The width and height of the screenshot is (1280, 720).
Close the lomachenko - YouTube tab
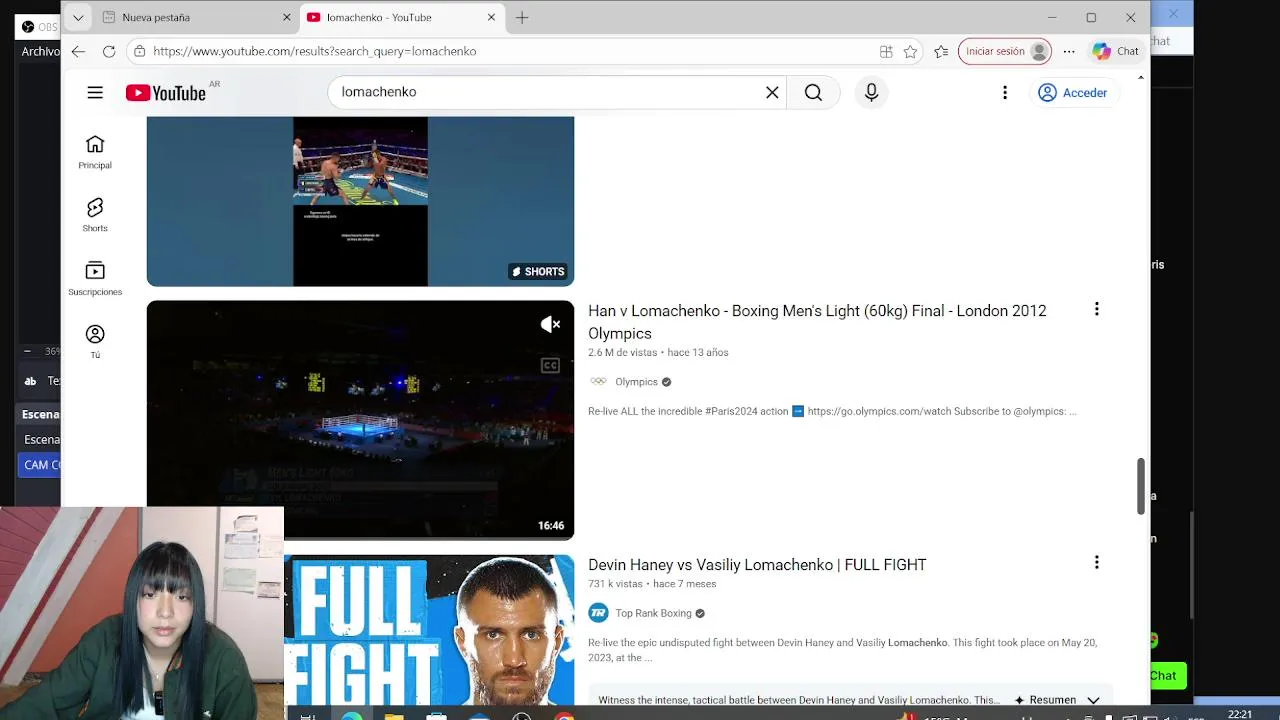[491, 17]
